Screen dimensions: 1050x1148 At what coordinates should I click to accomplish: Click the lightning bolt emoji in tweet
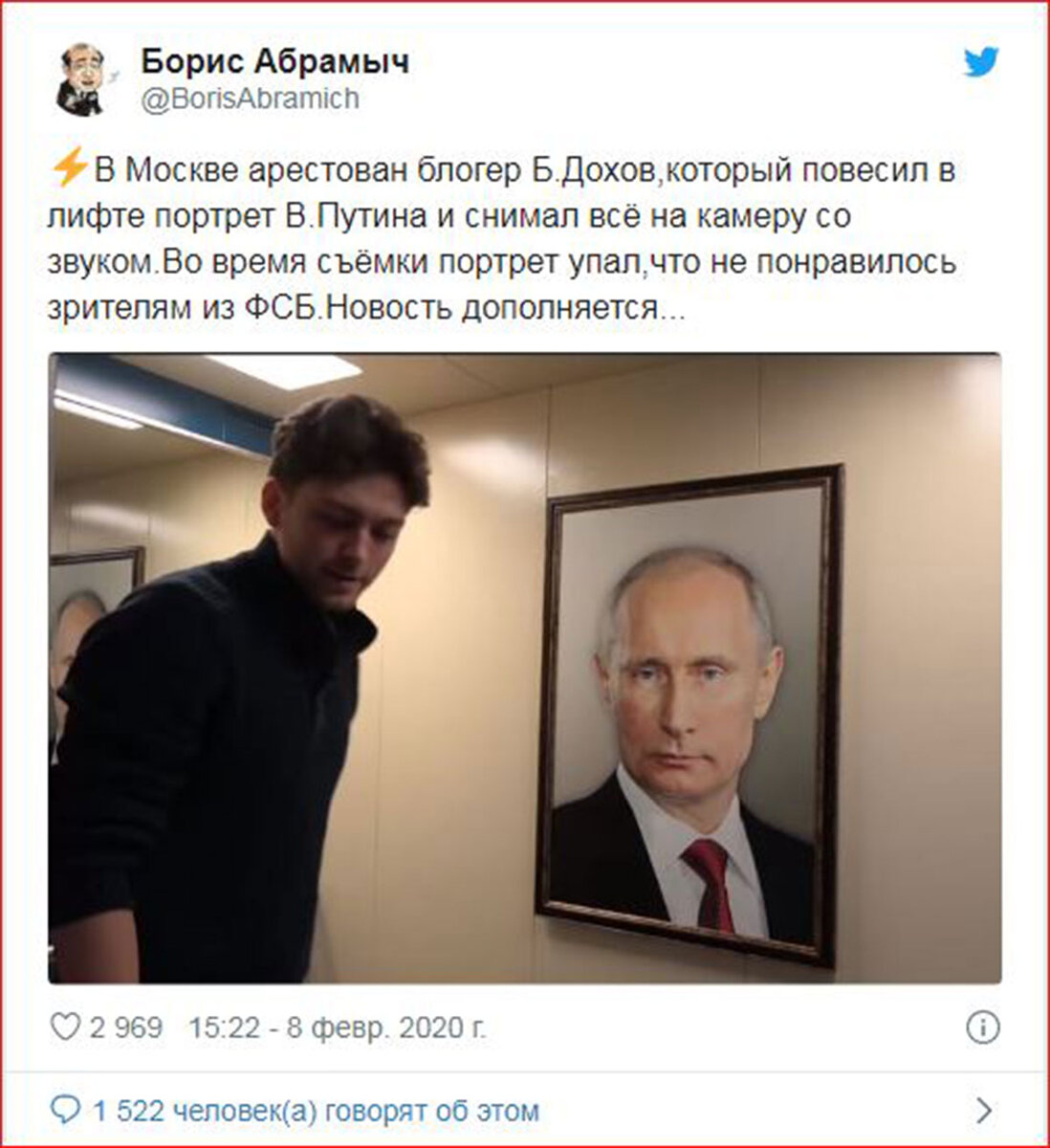pyautogui.click(x=69, y=169)
